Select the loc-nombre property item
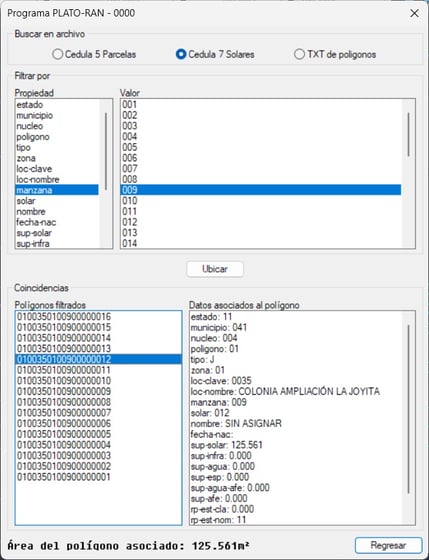The height and width of the screenshot is (560, 429). (57, 179)
